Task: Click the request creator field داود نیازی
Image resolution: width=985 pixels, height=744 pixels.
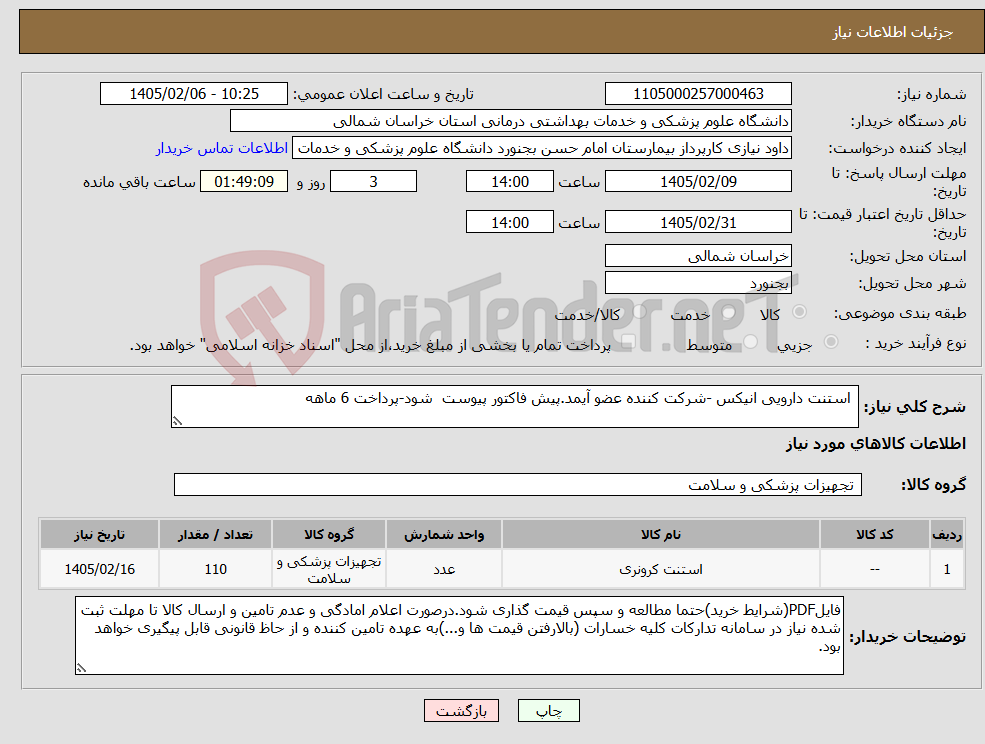Action: click(541, 148)
